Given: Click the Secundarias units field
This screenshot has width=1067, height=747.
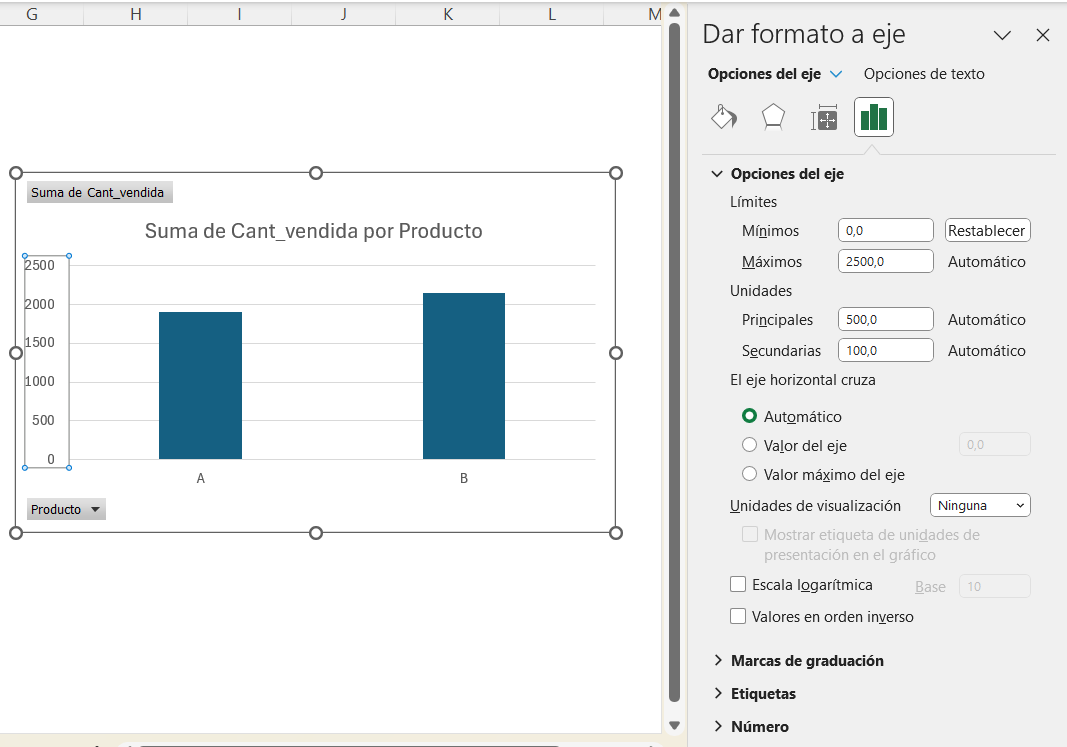Looking at the screenshot, I should 885,350.
